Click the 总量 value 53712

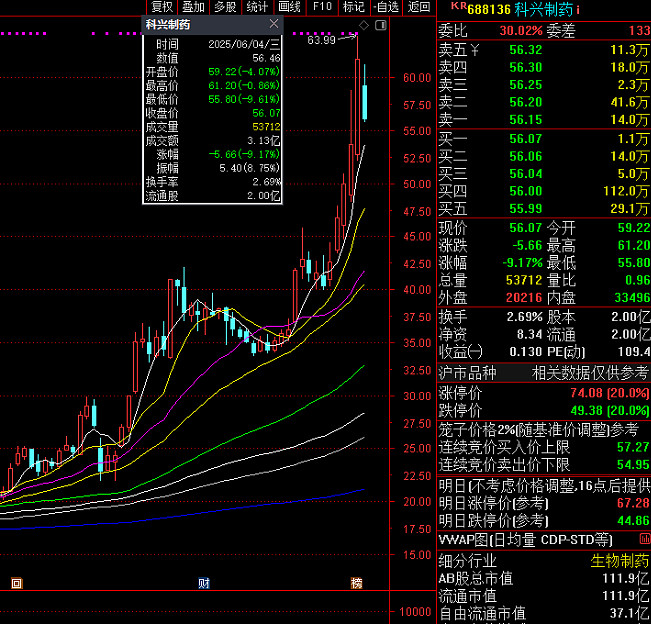[524, 280]
